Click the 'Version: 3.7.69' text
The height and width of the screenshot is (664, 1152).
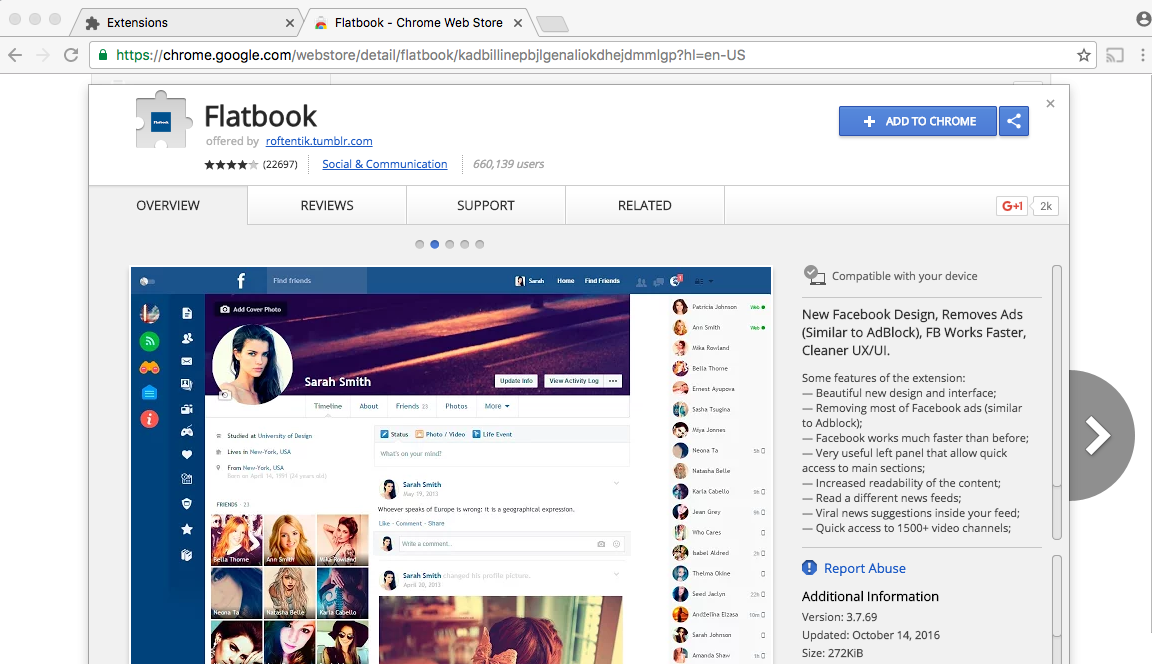click(839, 617)
